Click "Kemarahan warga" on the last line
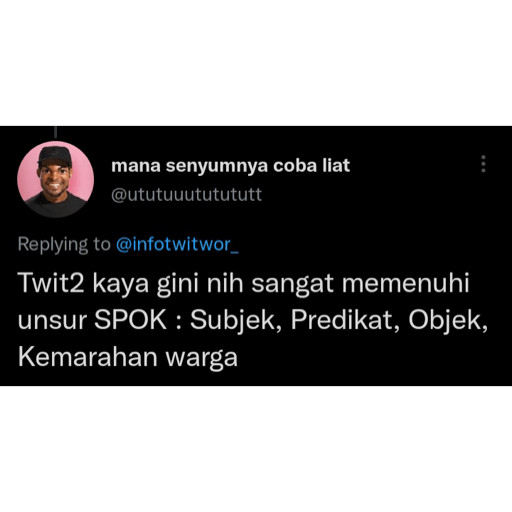Screen dimensions: 512x512 [x=128, y=358]
